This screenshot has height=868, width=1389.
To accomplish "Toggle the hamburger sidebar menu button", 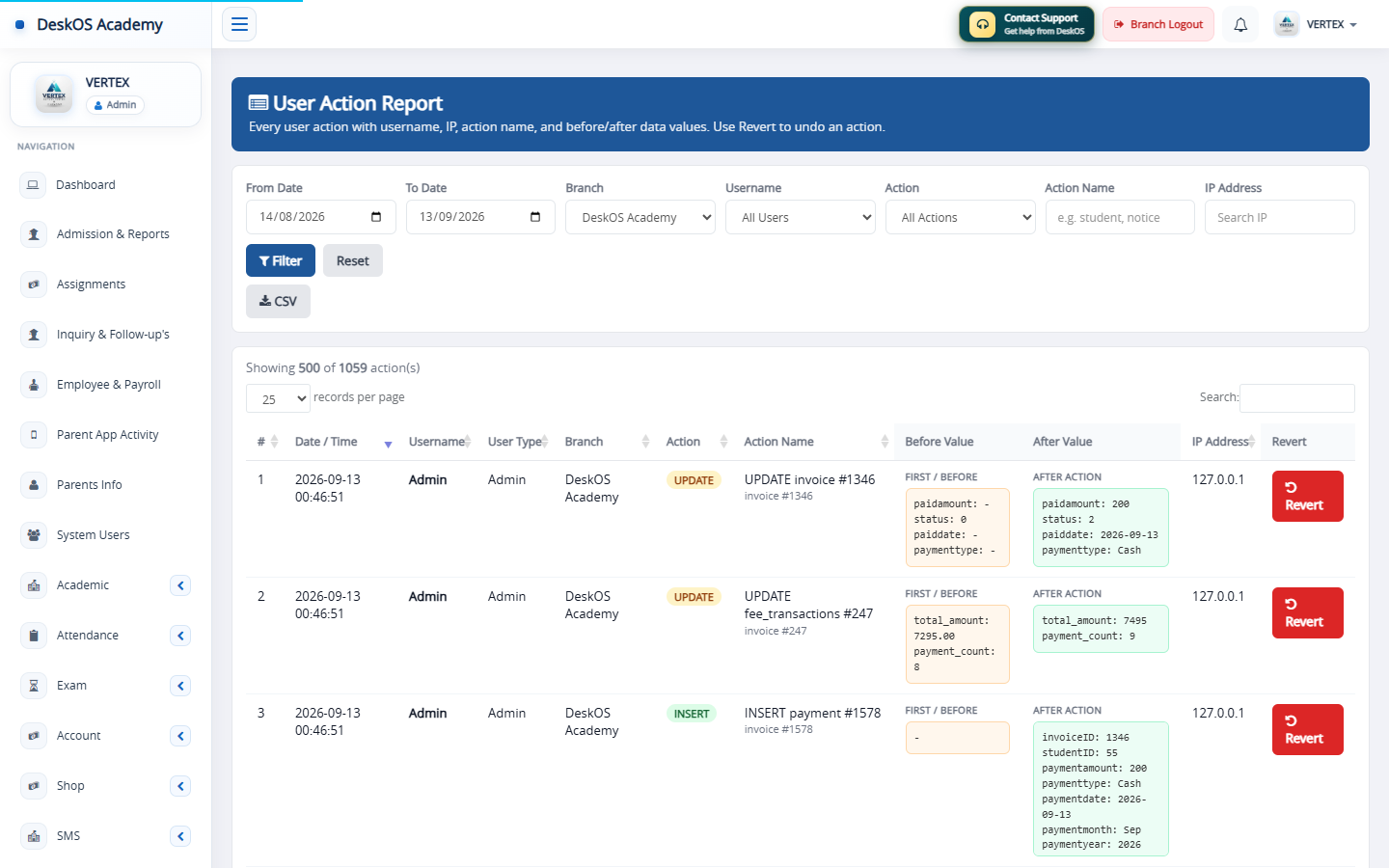I will pos(239,24).
